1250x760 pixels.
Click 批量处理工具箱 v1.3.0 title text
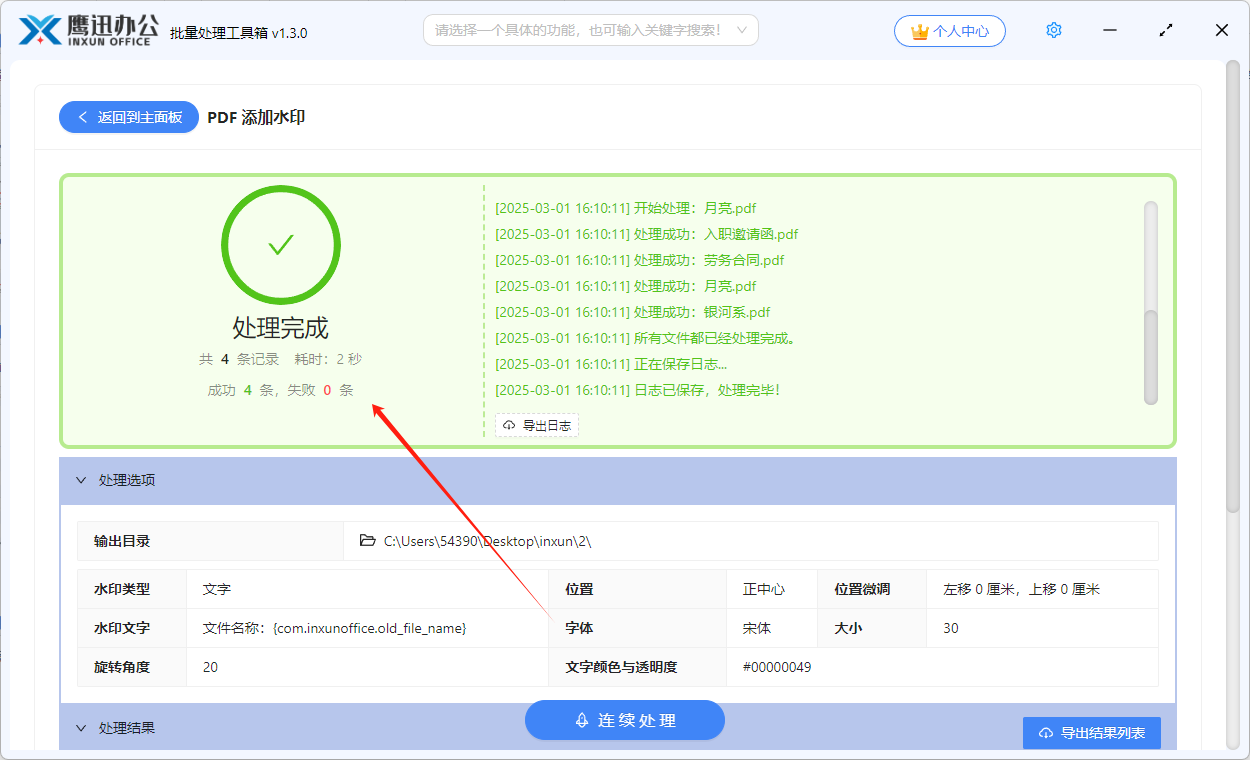tap(239, 32)
